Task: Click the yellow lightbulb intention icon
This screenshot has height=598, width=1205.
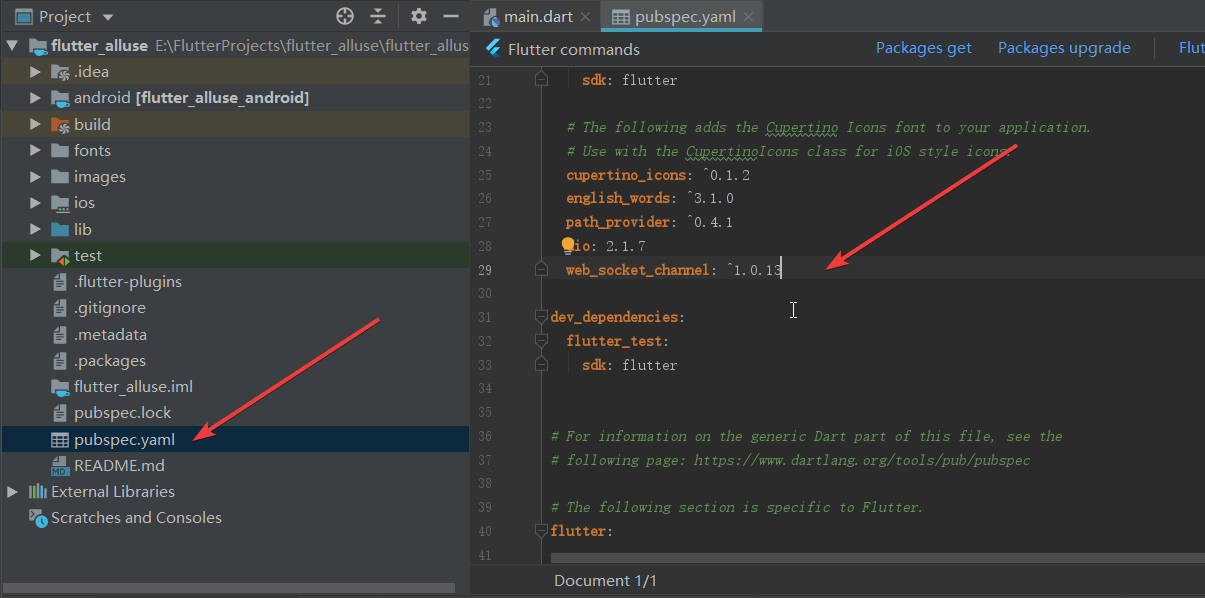Action: point(568,245)
